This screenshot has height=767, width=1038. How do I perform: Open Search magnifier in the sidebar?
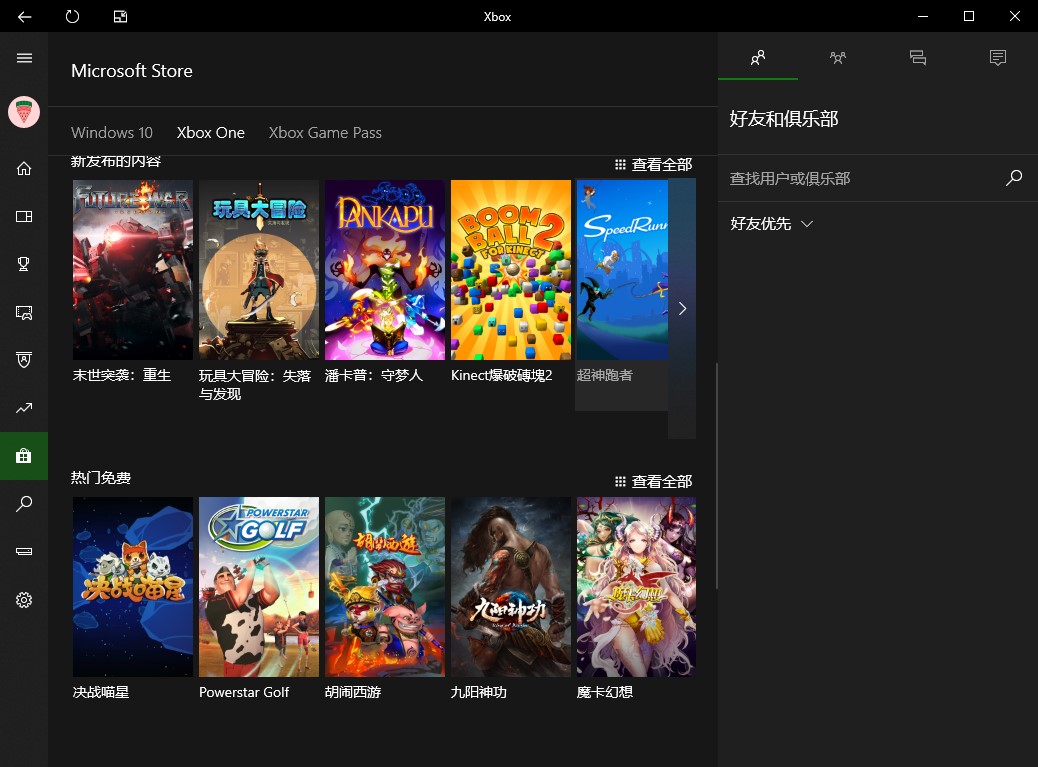coord(24,504)
